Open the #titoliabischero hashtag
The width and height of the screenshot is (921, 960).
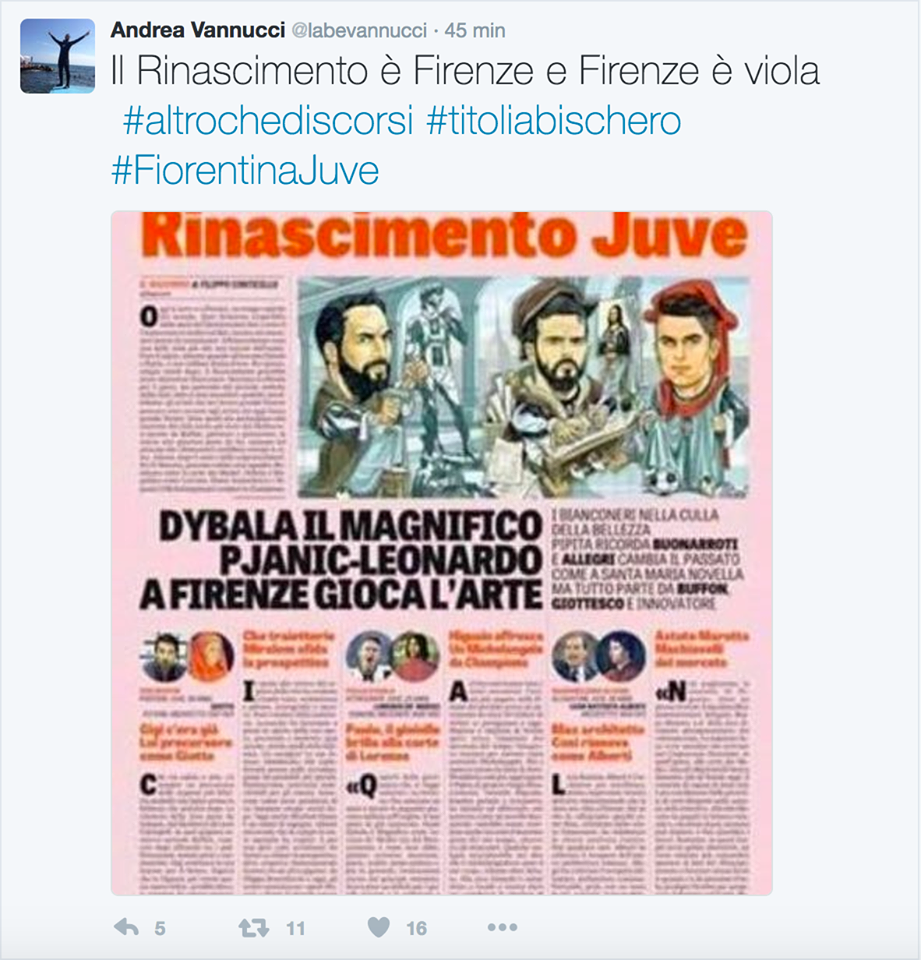pos(554,121)
